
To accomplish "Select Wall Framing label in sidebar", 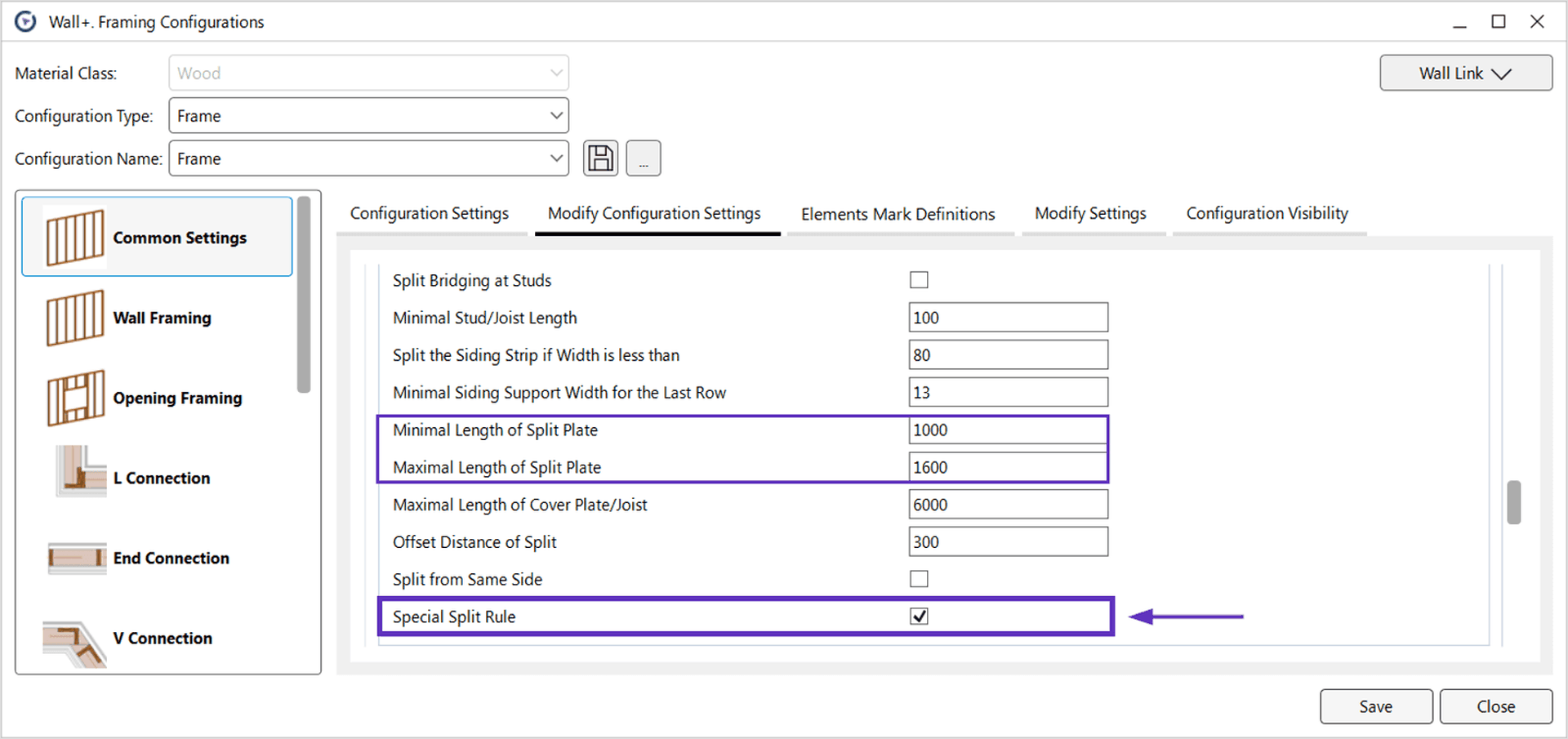I will tap(162, 318).
